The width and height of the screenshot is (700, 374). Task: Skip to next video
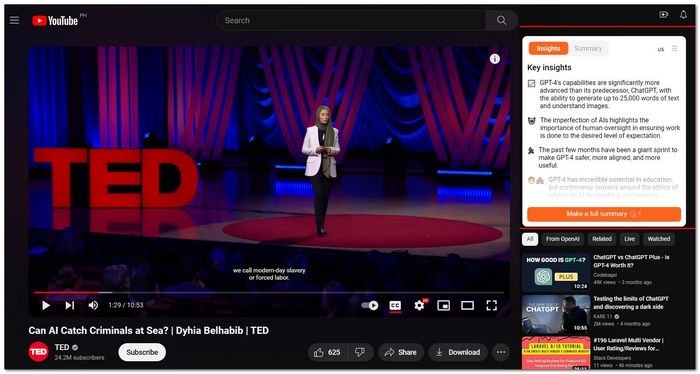pyautogui.click(x=70, y=305)
